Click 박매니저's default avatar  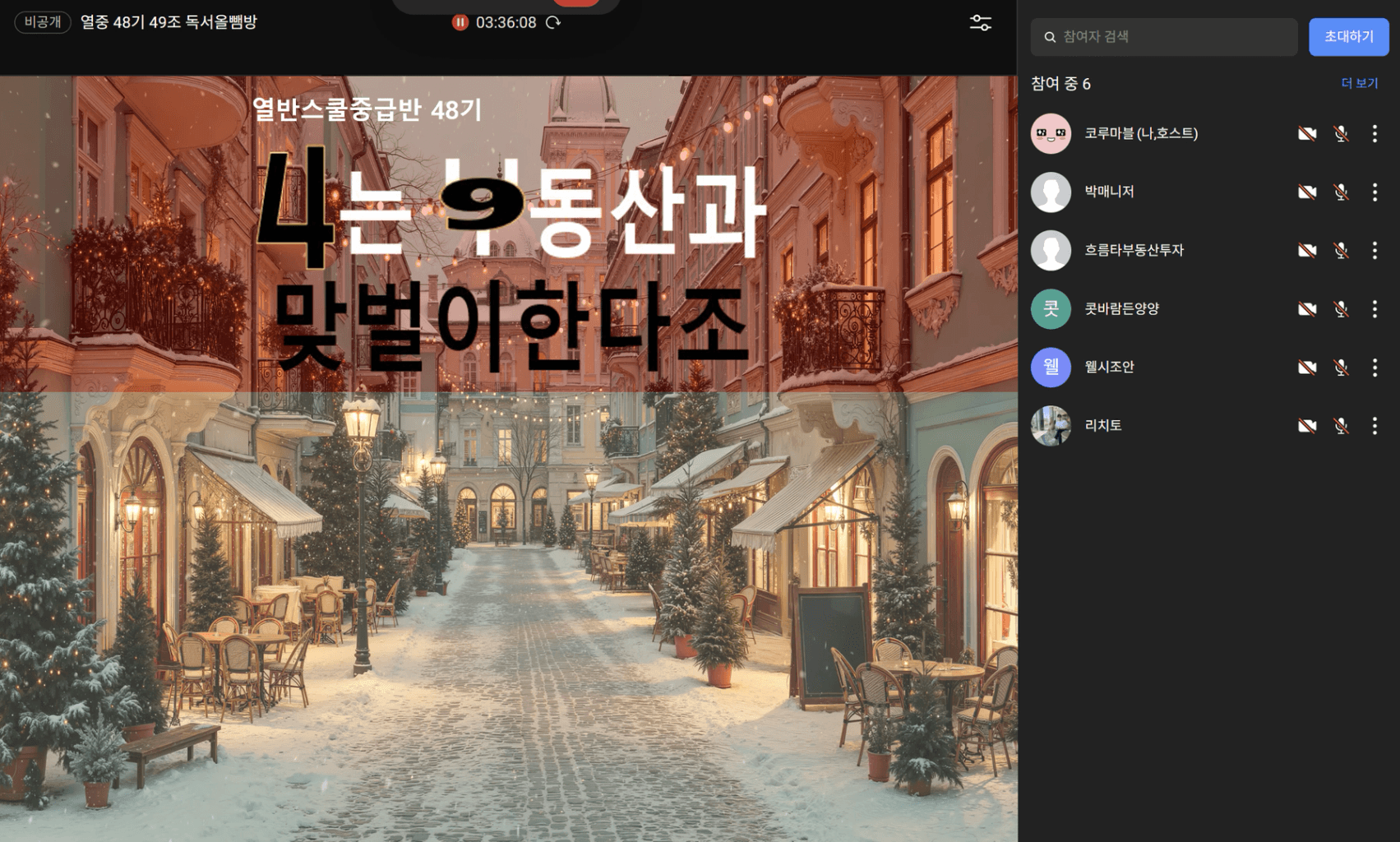(x=1051, y=192)
